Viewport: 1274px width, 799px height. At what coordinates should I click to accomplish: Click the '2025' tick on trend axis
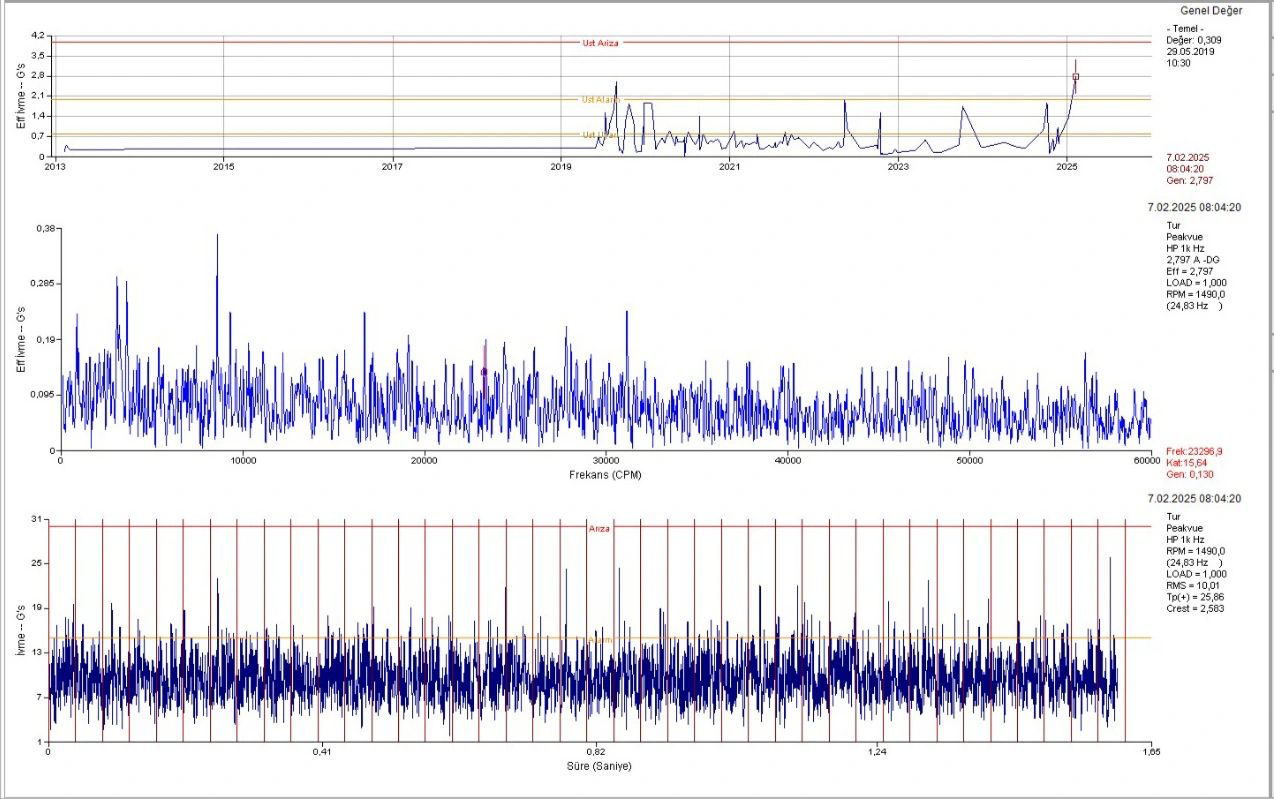click(1067, 167)
